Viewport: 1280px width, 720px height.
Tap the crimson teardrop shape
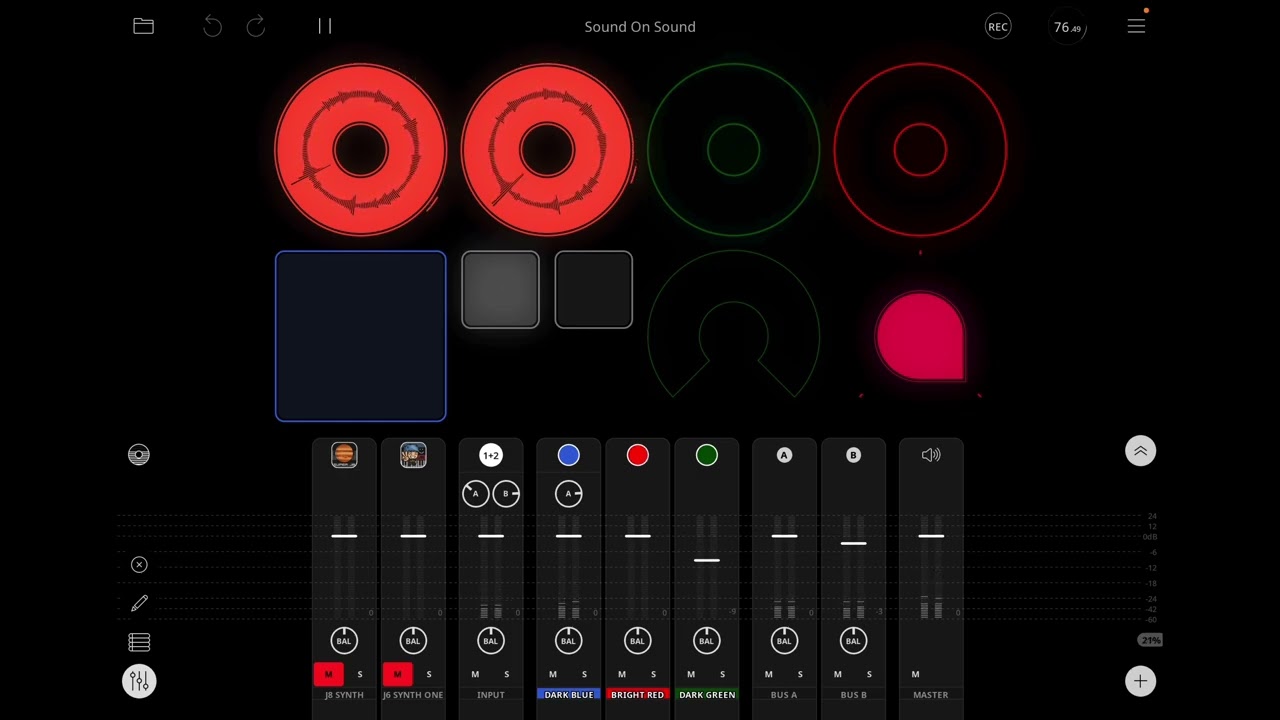coord(920,337)
